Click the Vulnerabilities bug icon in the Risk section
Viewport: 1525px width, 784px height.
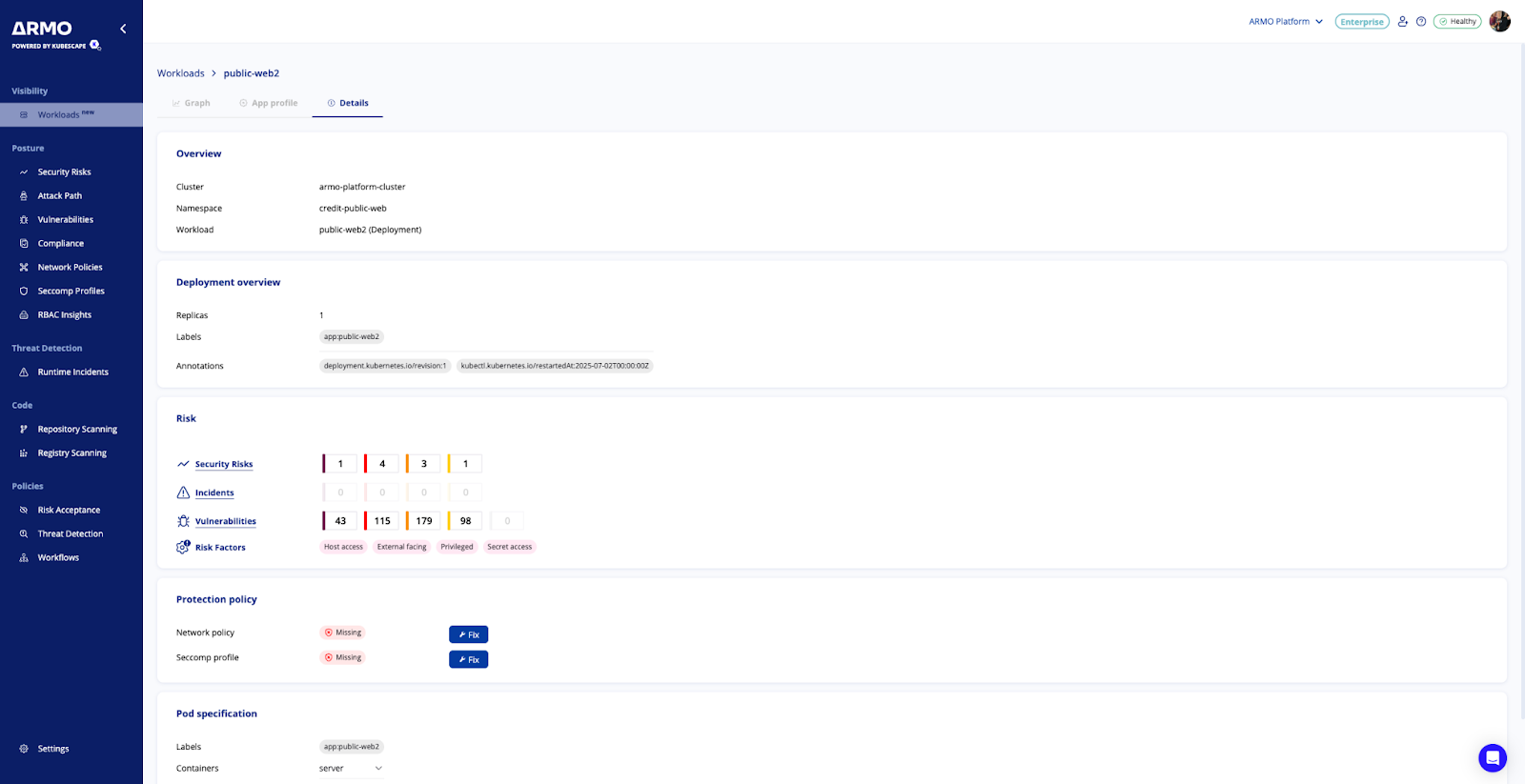click(183, 521)
